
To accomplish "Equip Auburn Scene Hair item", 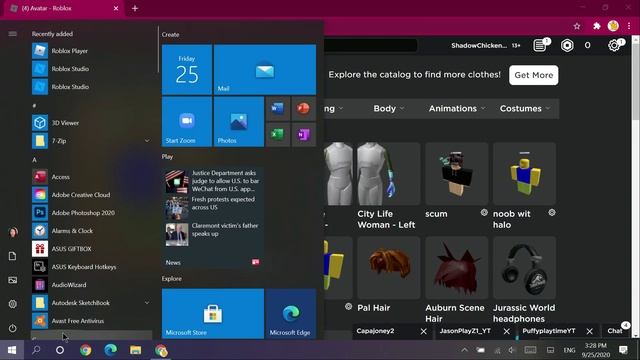I will [457, 268].
